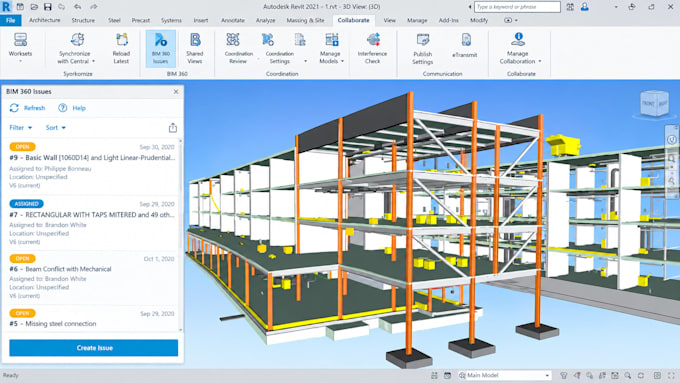Click the Autodesk App Store icon beside search
Screen dimensions: 680x383
570,7
